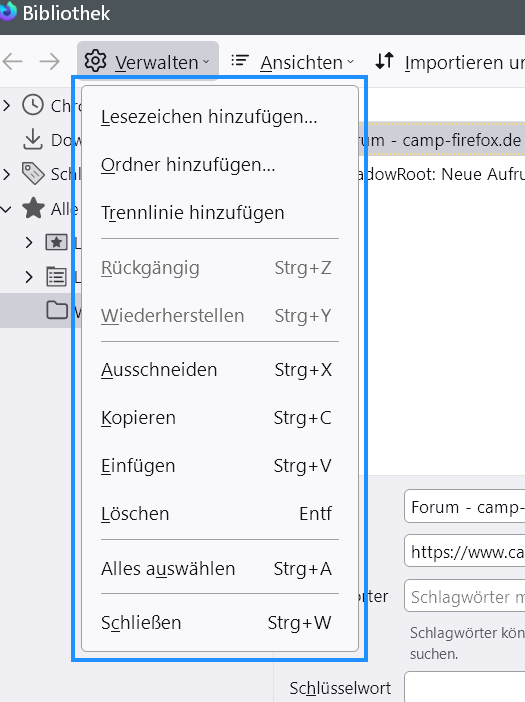Select the tags icon in the sidebar
The image size is (525, 702).
[33, 173]
